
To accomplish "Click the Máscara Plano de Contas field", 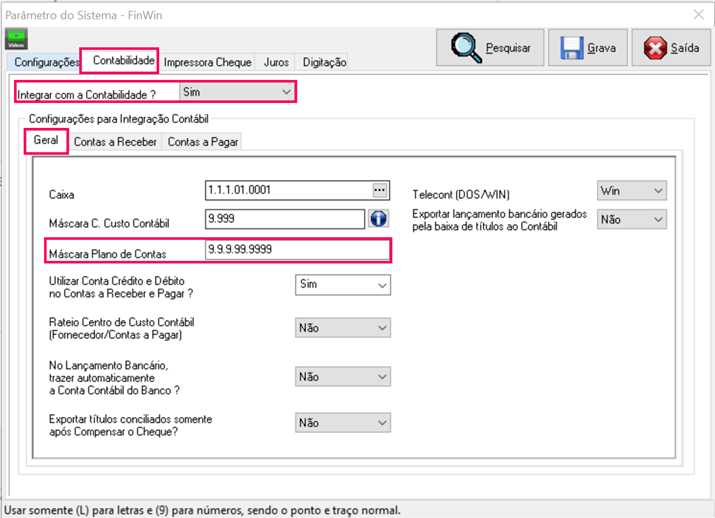I will tap(296, 250).
